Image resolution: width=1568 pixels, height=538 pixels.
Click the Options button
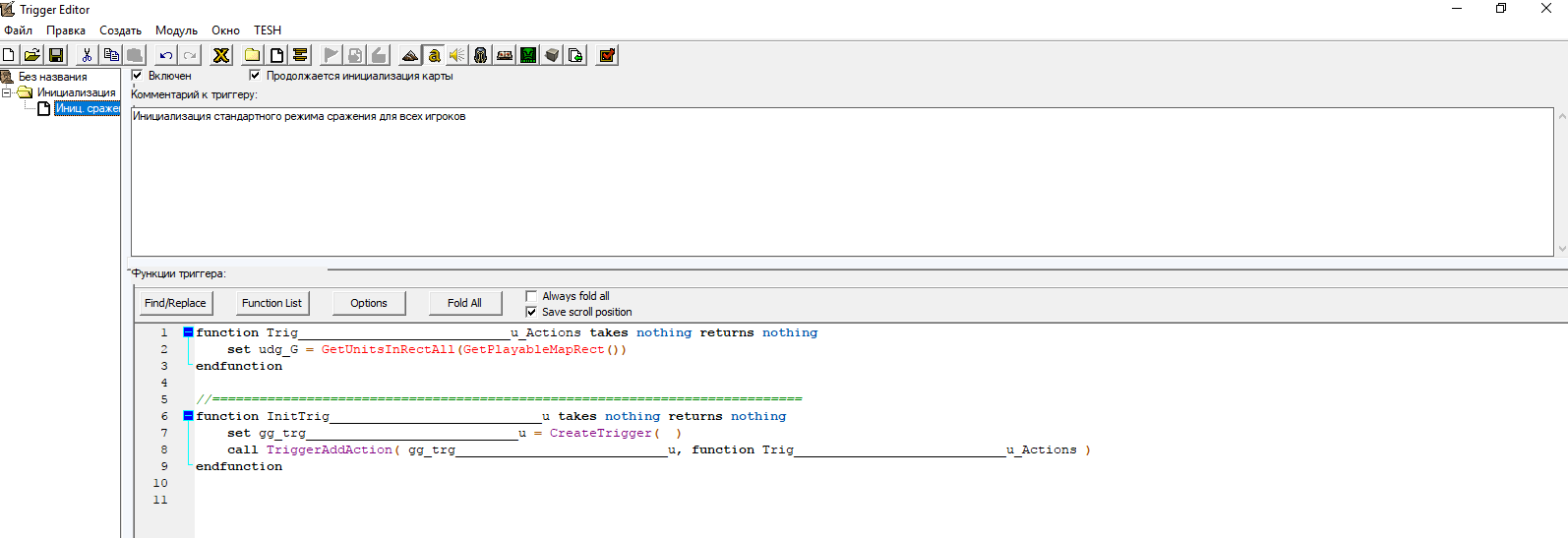point(369,303)
